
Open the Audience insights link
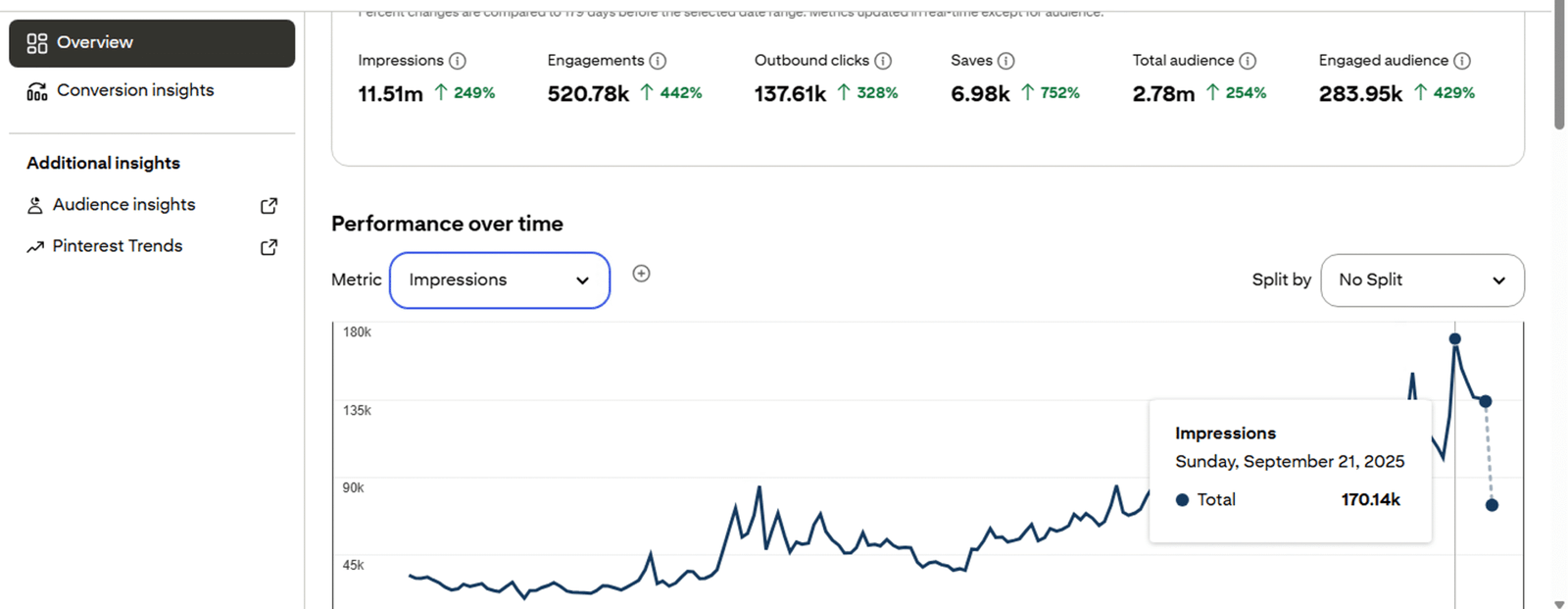[x=123, y=205]
